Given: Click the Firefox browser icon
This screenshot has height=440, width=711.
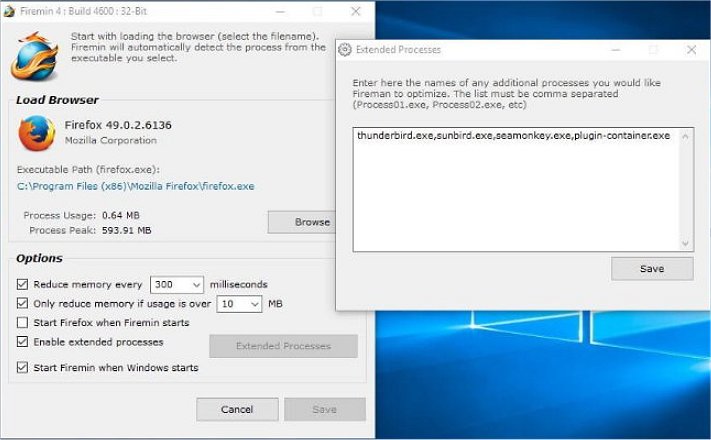Looking at the screenshot, I should pyautogui.click(x=37, y=133).
